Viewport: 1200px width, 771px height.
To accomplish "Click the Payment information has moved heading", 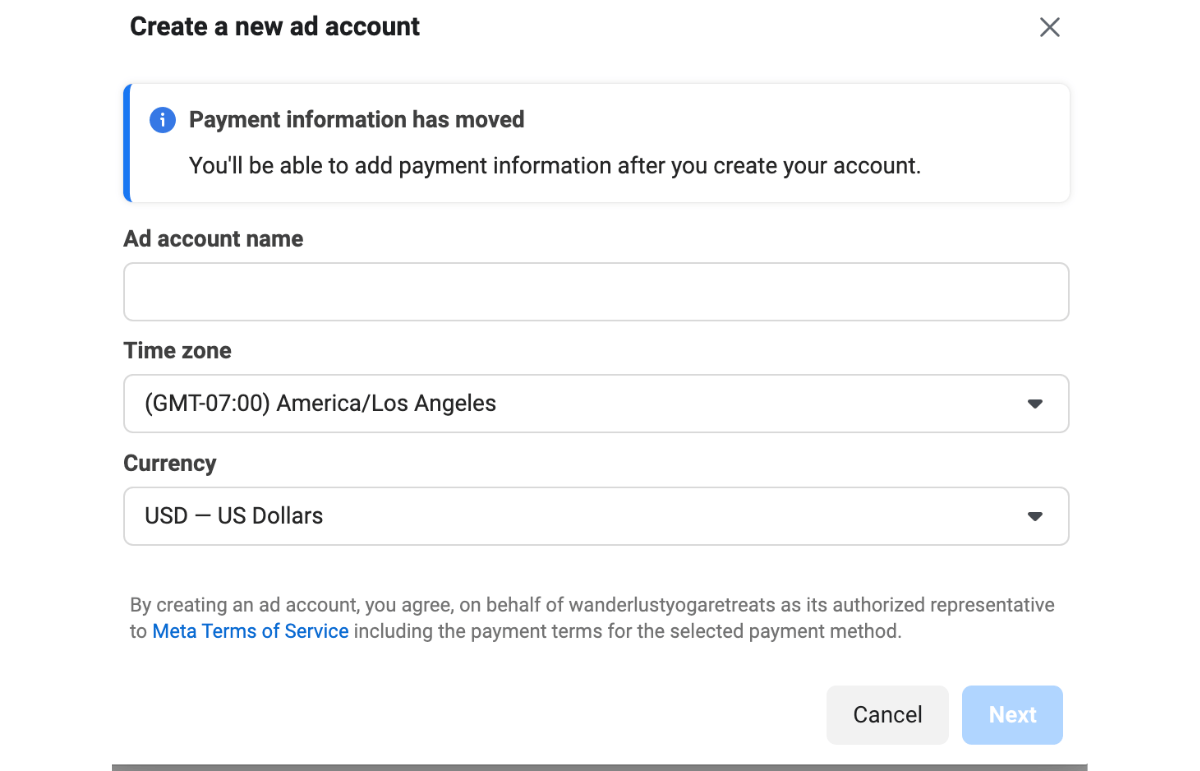I will (x=356, y=120).
